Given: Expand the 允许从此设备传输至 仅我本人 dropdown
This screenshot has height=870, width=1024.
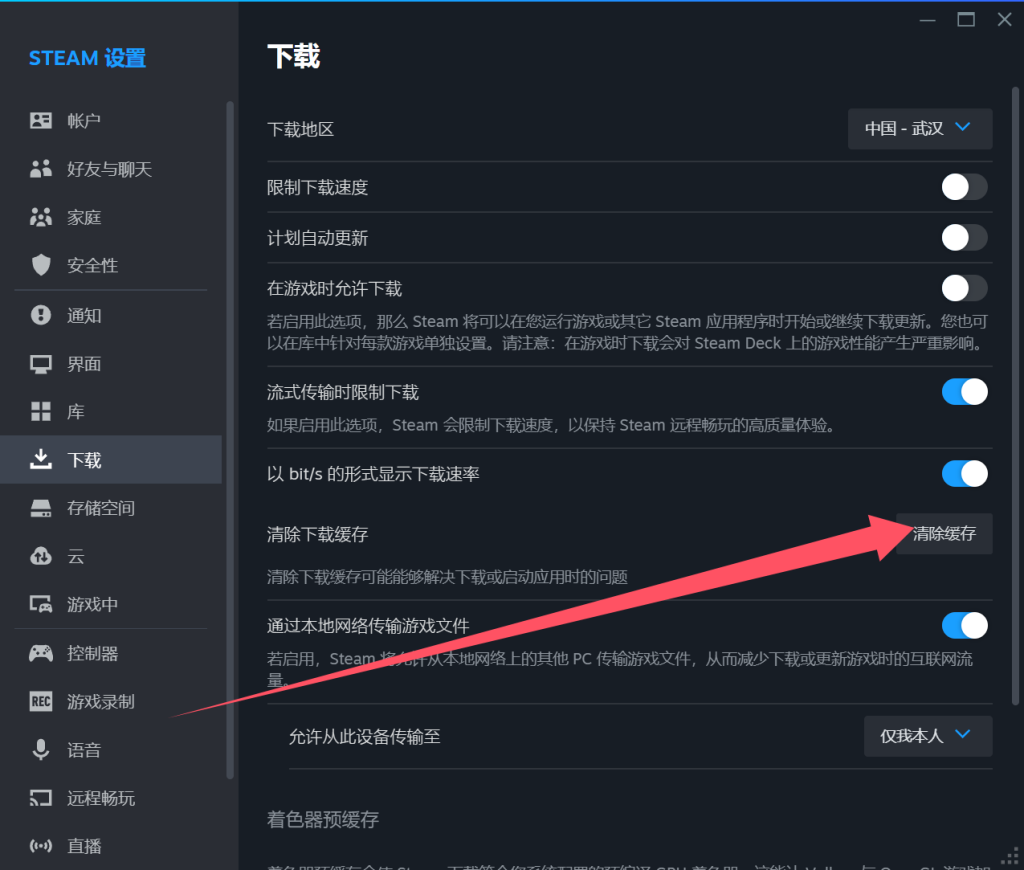Looking at the screenshot, I should 927,736.
